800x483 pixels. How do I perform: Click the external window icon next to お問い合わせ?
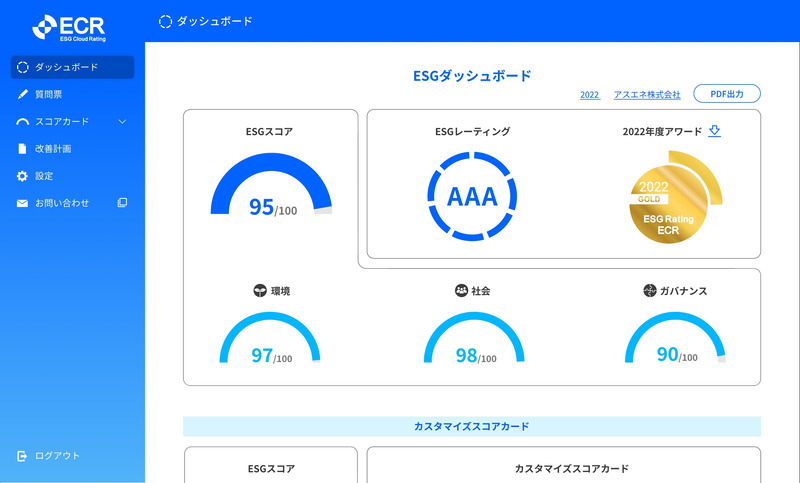pyautogui.click(x=122, y=202)
